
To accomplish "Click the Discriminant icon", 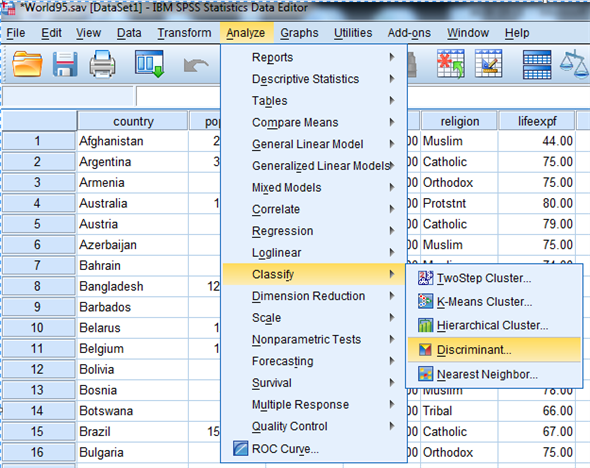I will pos(426,350).
